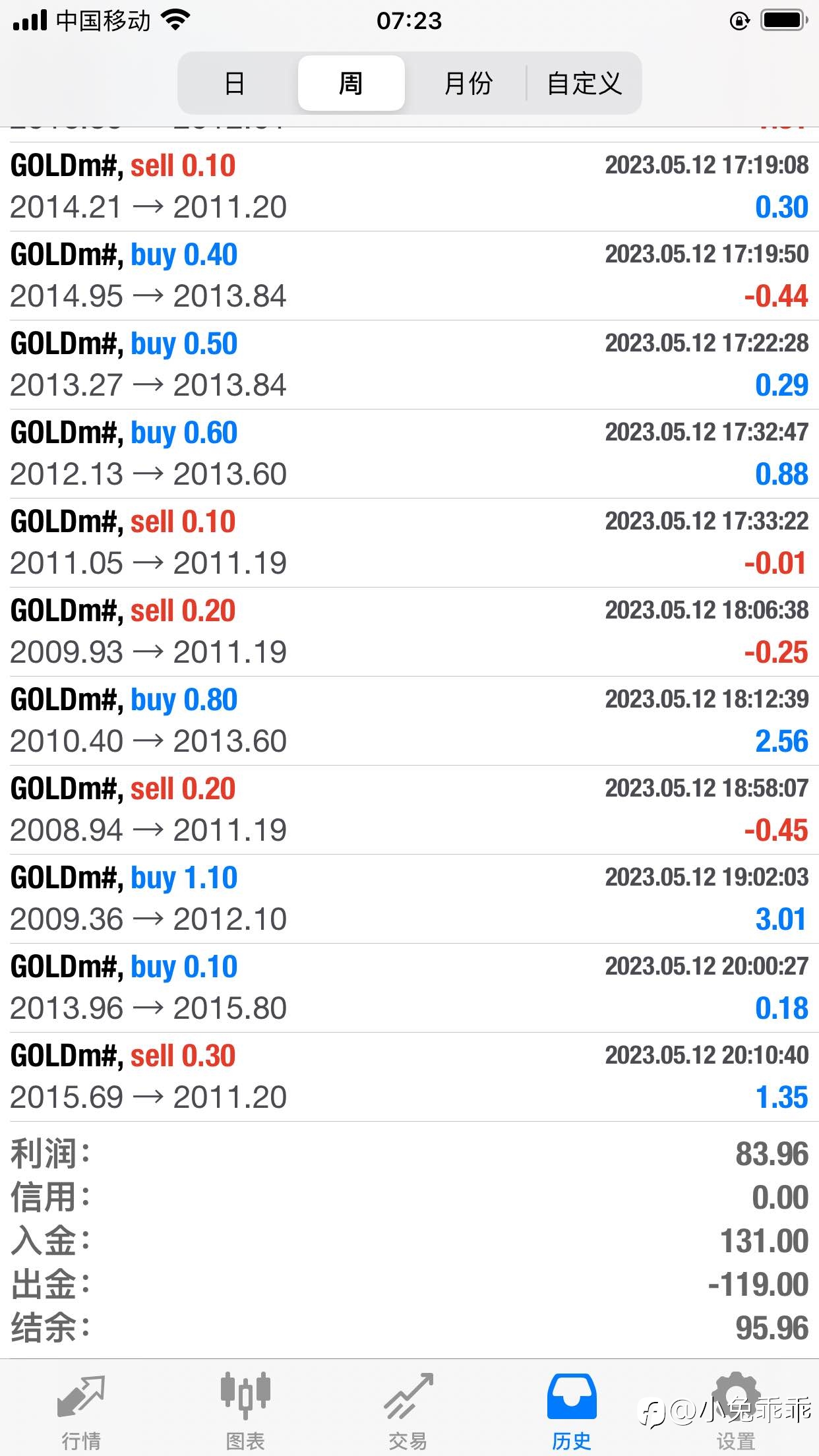
Task: Tap the battery indicator icon
Action: point(784,20)
